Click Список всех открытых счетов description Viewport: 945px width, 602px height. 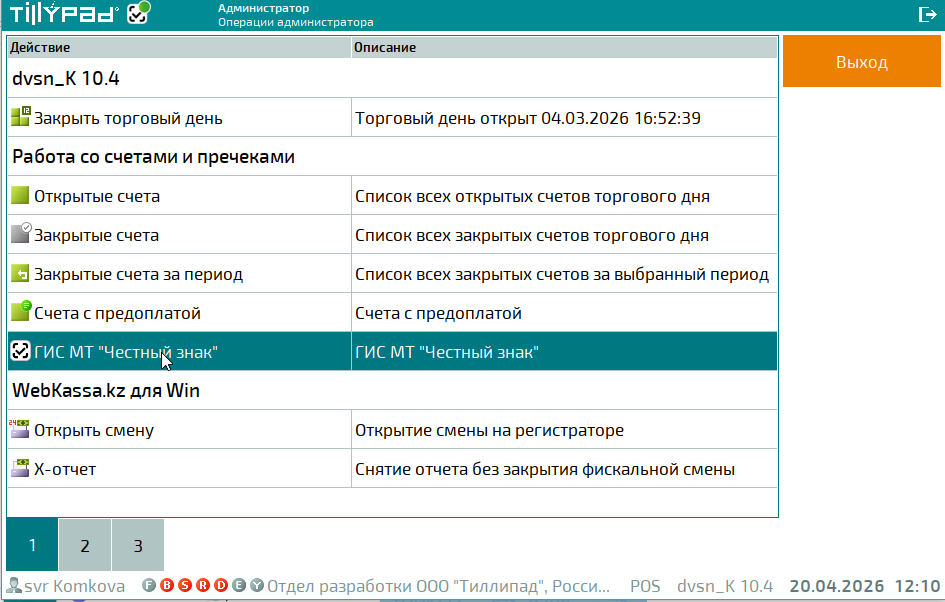(564, 196)
